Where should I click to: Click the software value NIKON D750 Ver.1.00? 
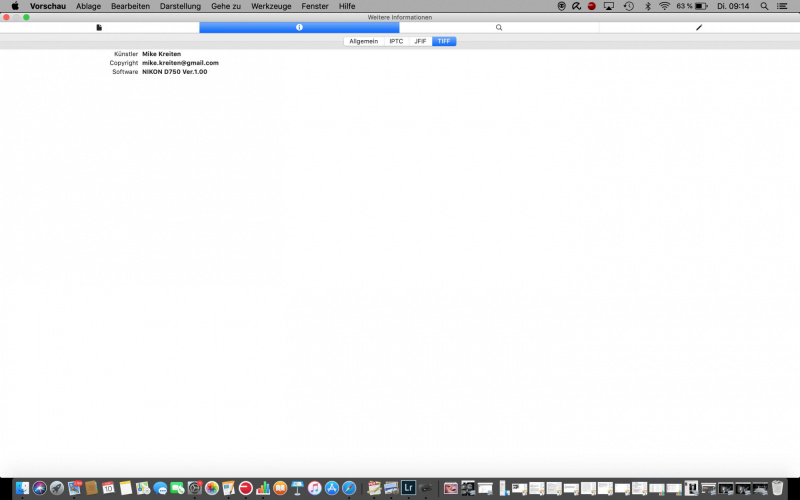(174, 72)
